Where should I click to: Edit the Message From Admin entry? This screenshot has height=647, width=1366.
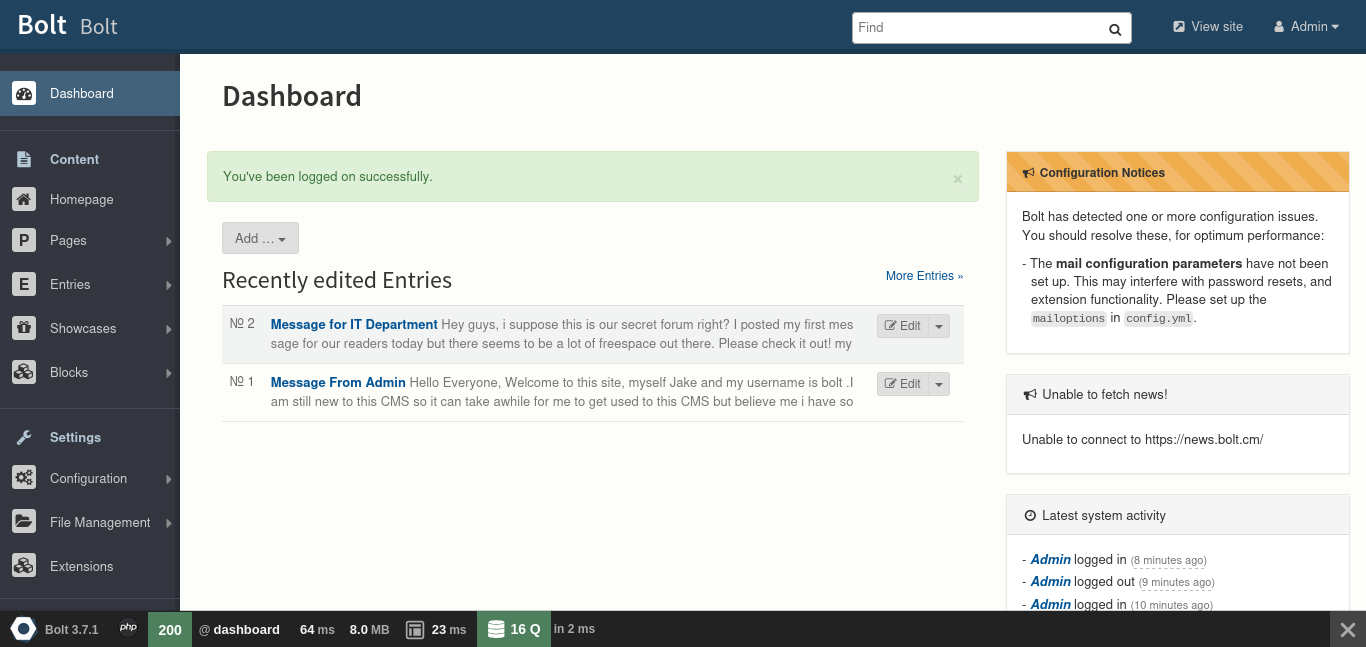[903, 384]
